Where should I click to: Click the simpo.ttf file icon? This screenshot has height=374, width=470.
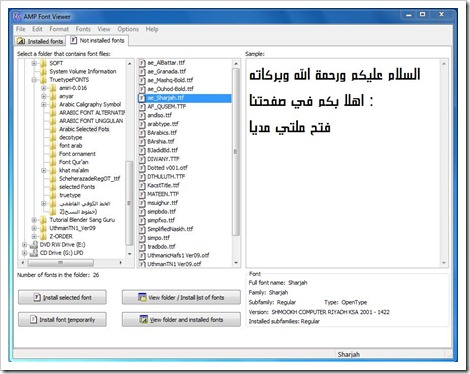[142, 238]
